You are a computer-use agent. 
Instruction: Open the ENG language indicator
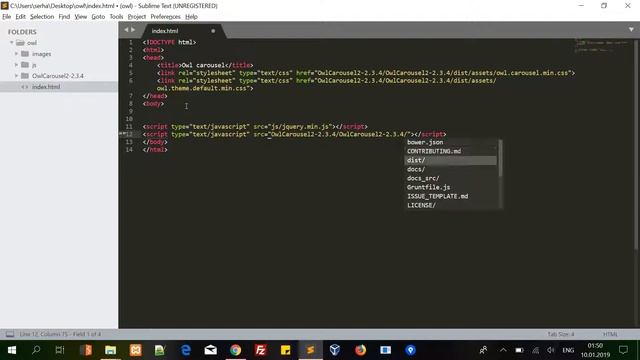coord(568,350)
